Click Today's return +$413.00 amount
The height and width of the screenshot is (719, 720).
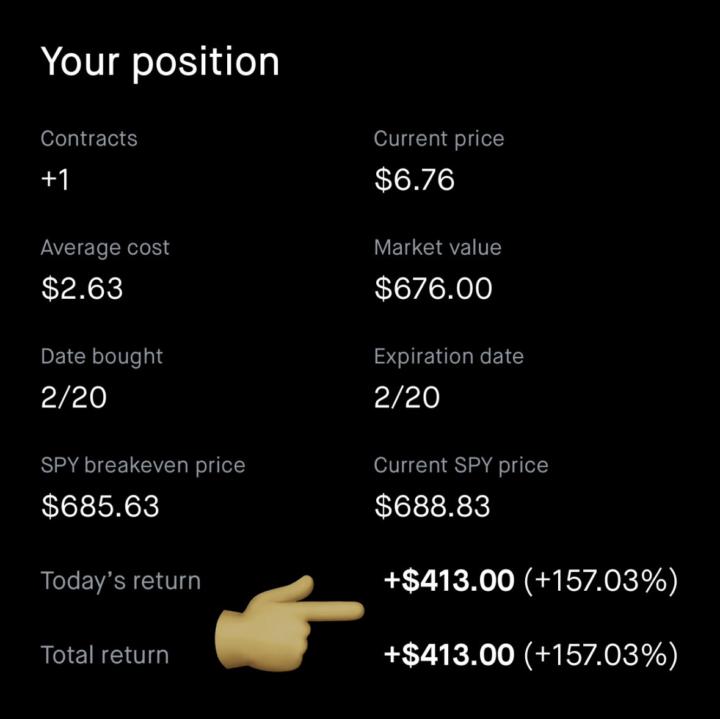[x=449, y=580]
